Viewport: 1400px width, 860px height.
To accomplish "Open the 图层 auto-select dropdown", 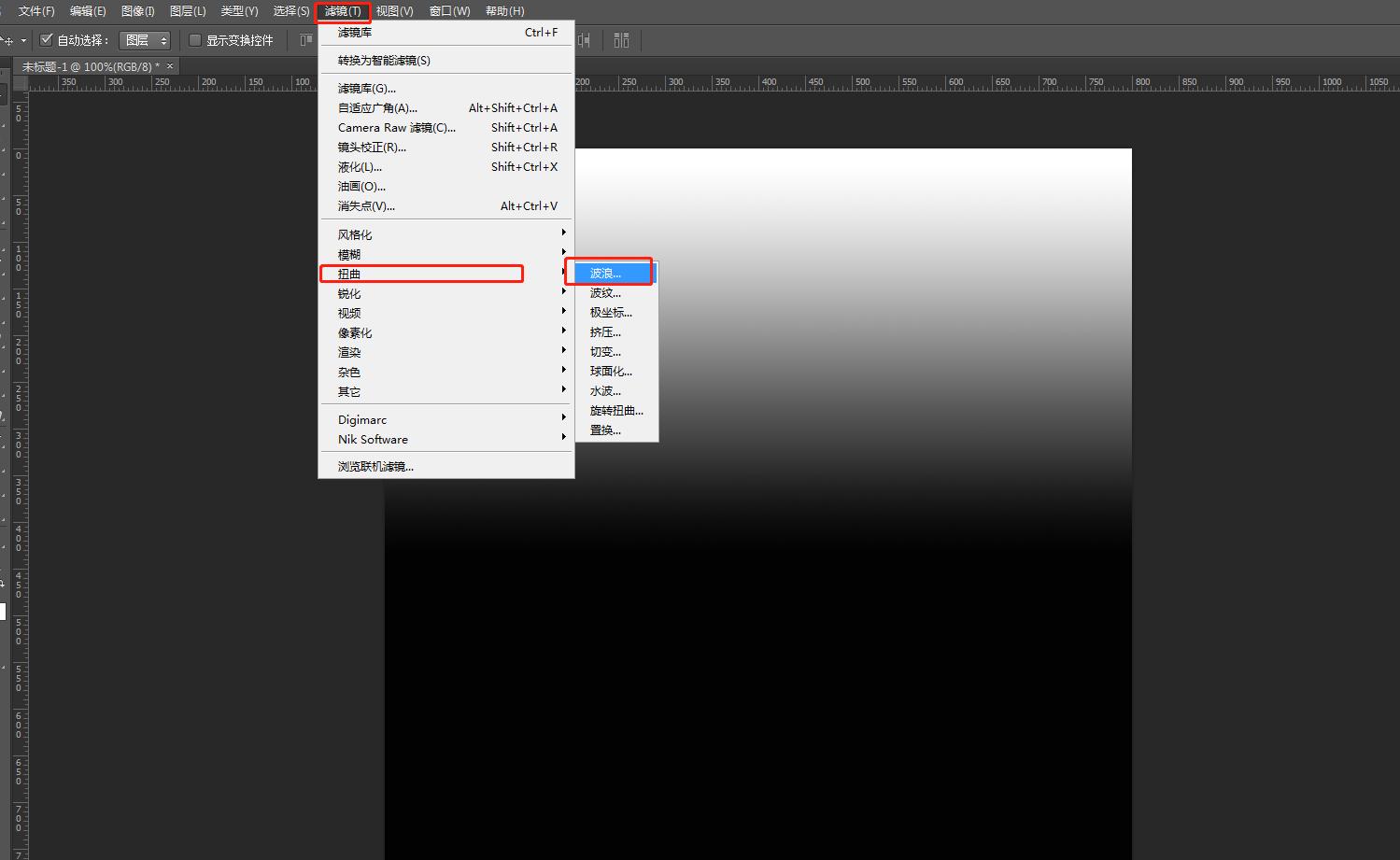I will [x=147, y=40].
